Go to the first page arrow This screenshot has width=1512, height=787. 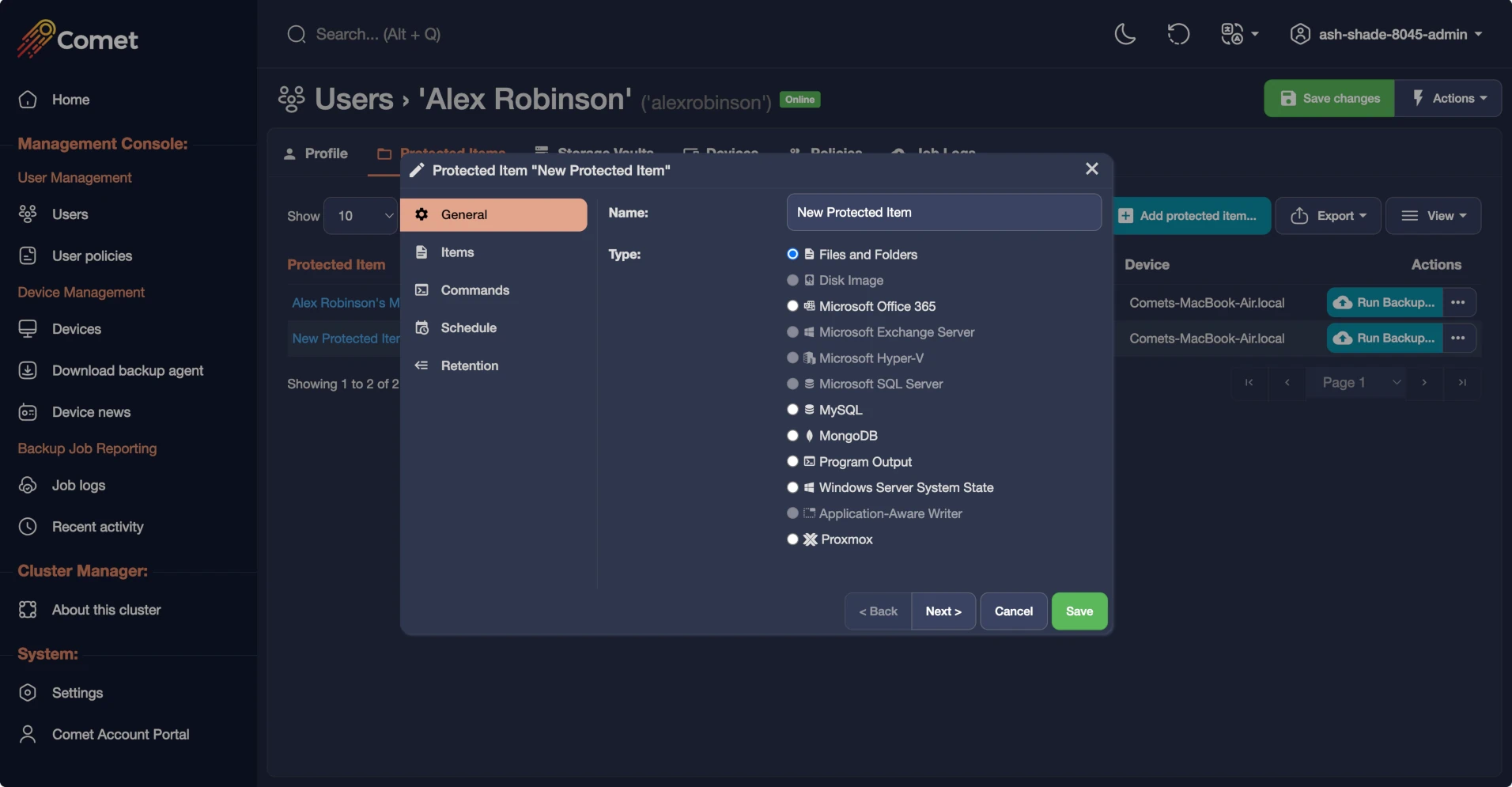coord(1249,383)
